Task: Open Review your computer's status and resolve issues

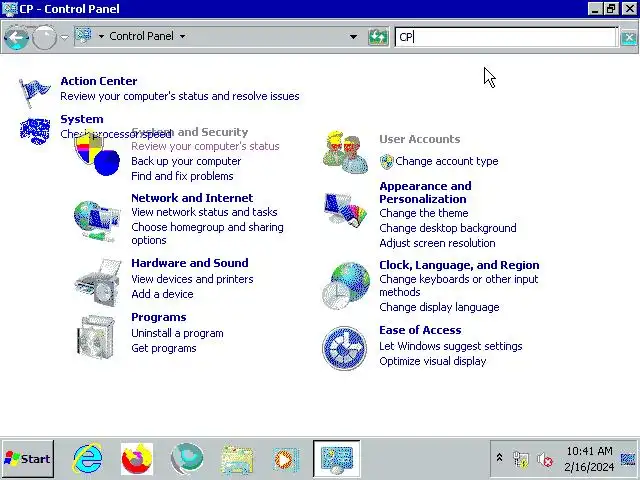Action: pyautogui.click(x=180, y=96)
